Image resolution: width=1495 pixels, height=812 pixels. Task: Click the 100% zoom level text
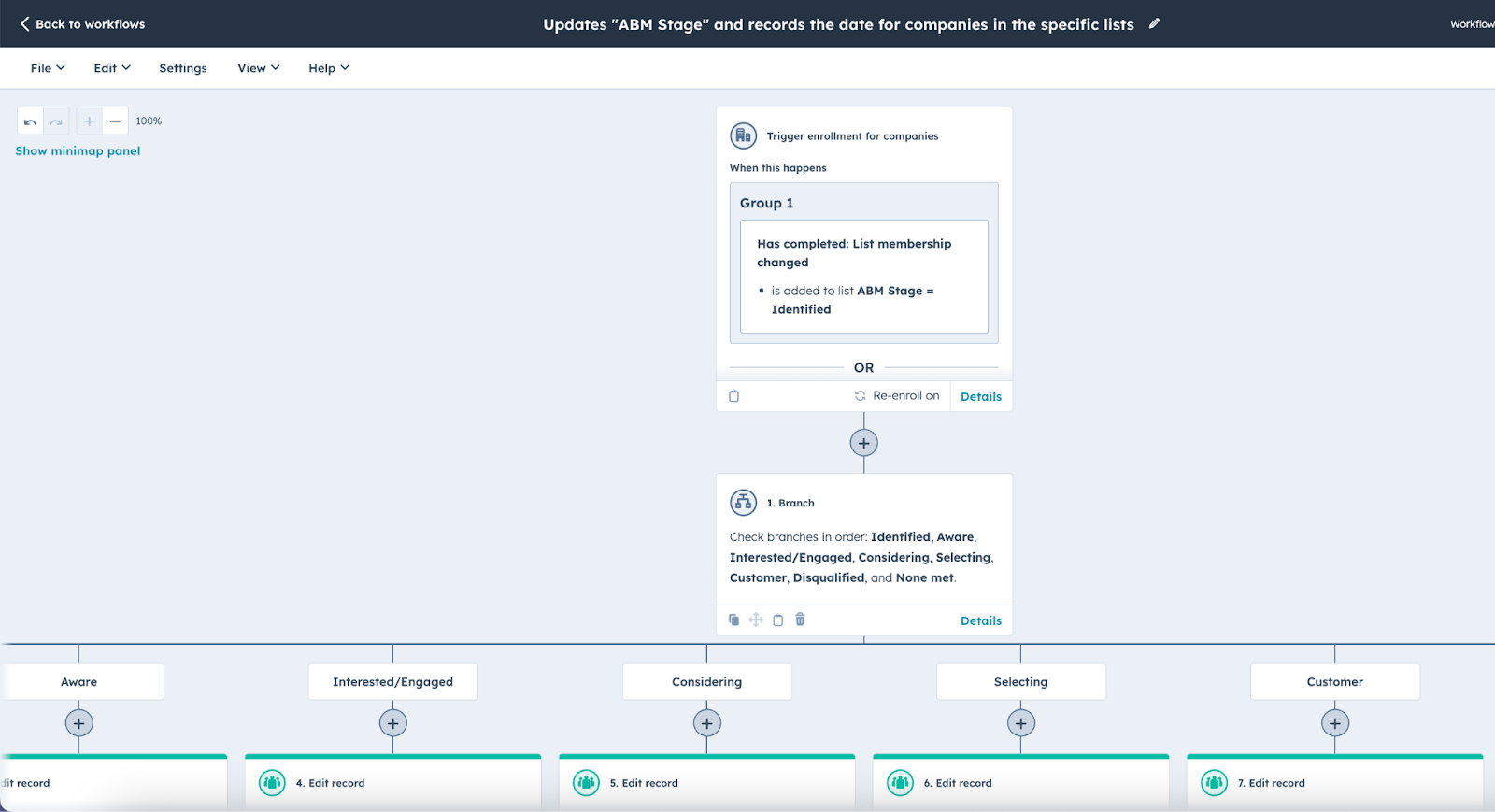(149, 121)
